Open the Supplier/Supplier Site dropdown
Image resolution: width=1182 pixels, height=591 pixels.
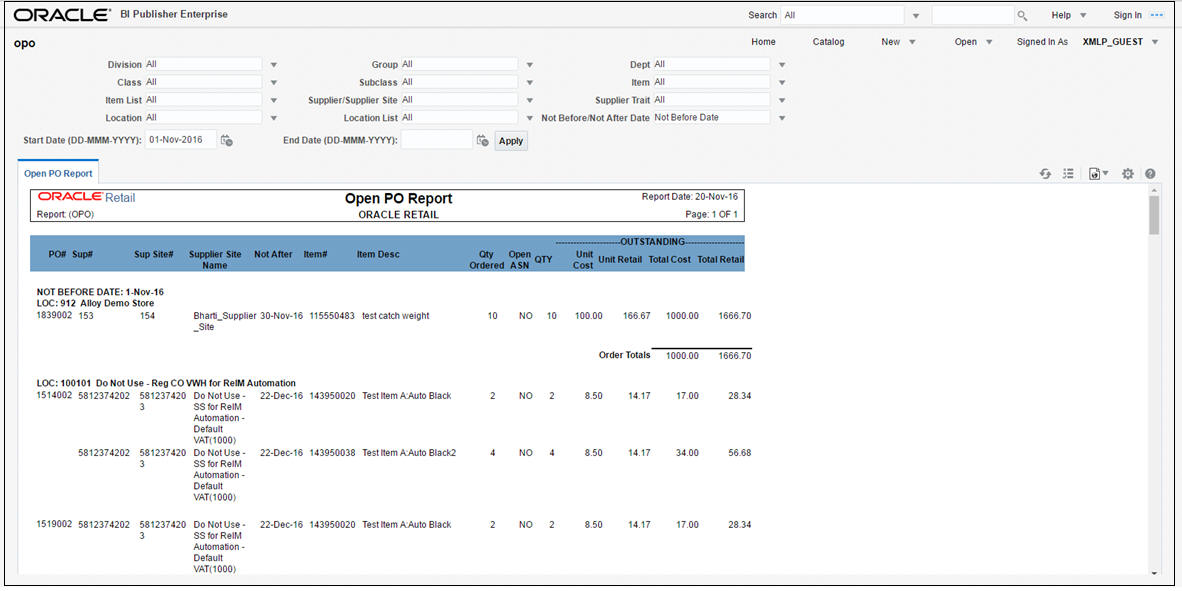[x=529, y=99]
